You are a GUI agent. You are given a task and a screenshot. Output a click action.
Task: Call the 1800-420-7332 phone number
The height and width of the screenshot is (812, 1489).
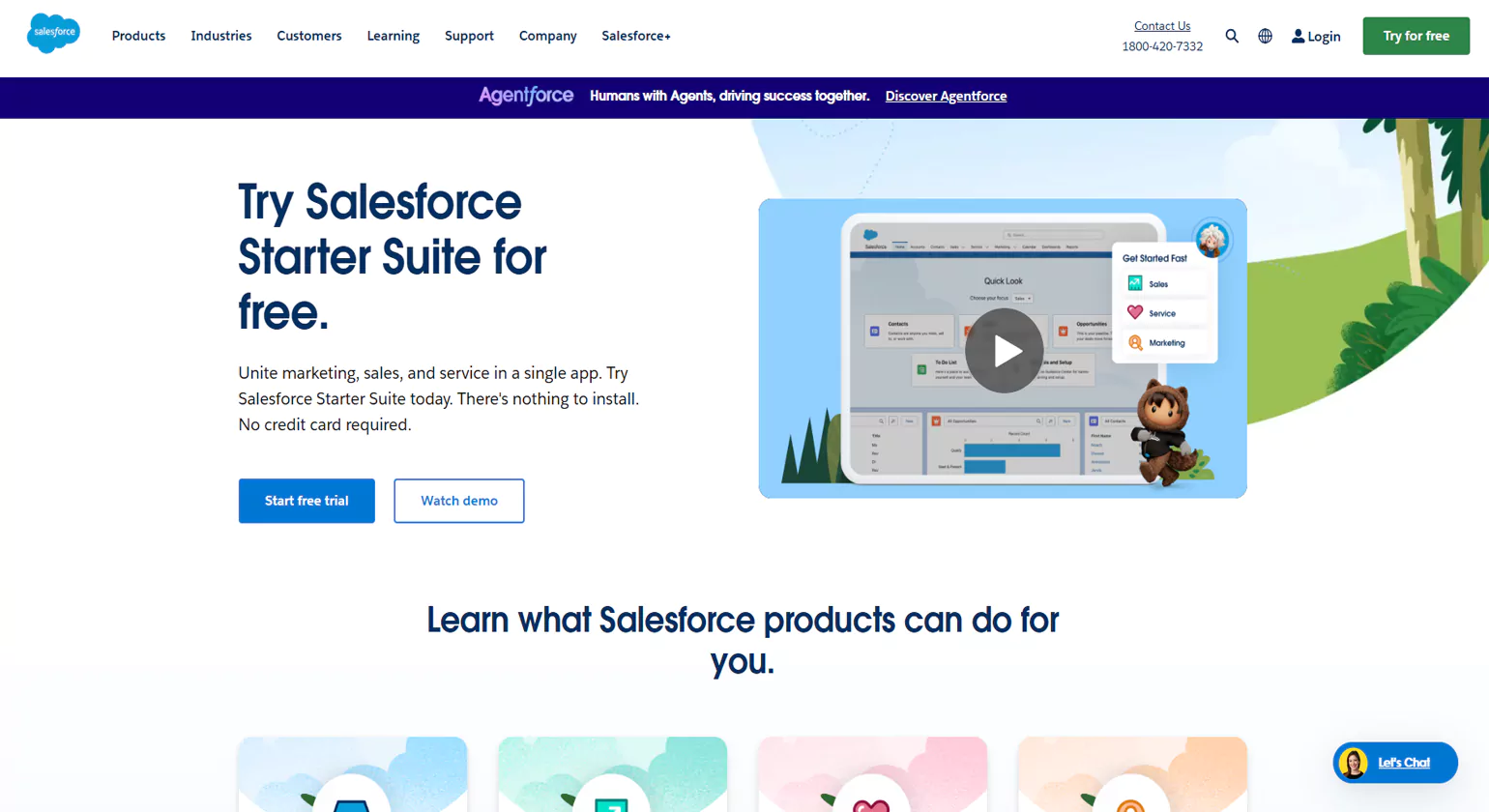pos(1162,45)
